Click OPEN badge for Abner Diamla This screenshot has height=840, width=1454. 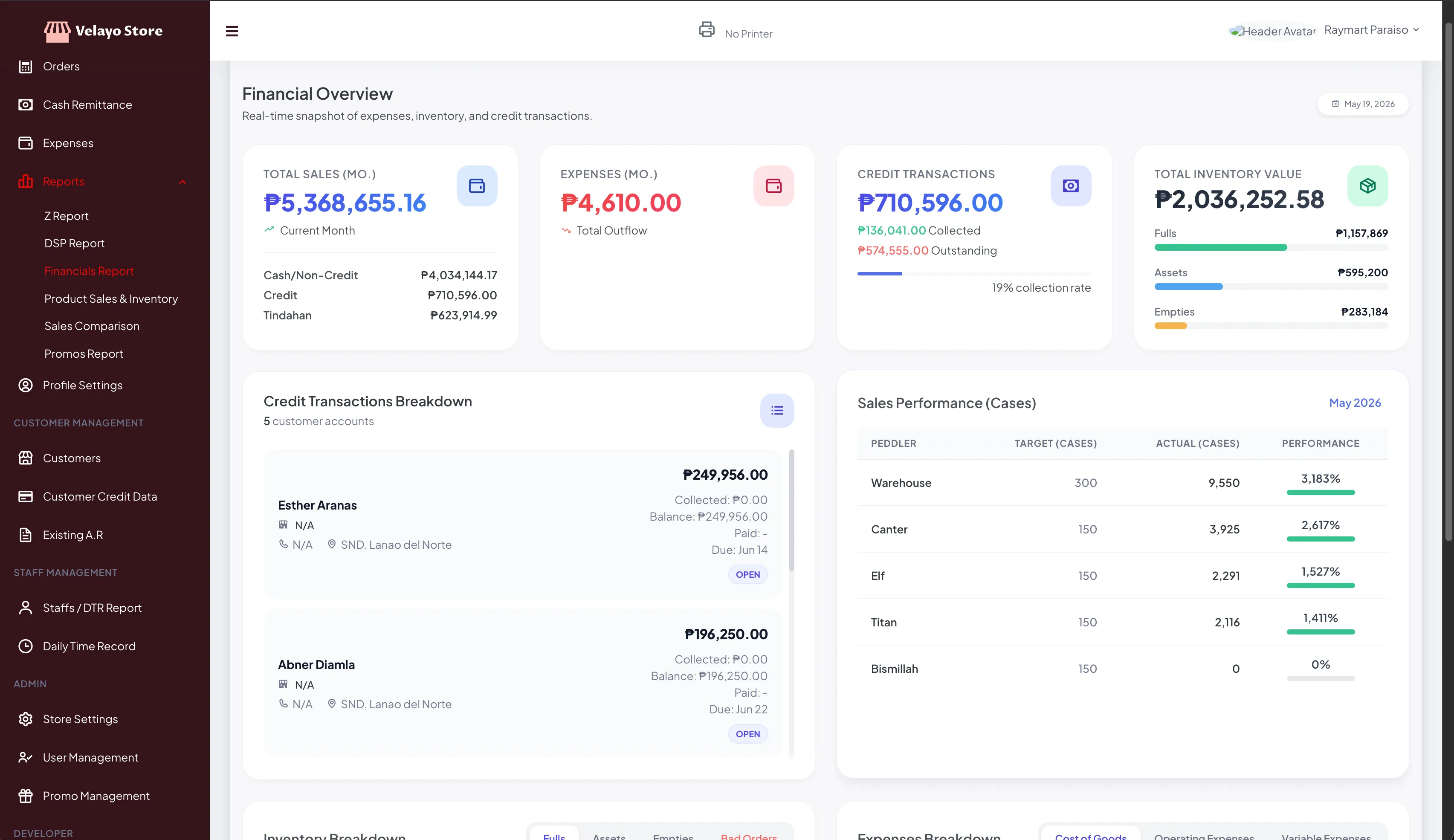(747, 733)
